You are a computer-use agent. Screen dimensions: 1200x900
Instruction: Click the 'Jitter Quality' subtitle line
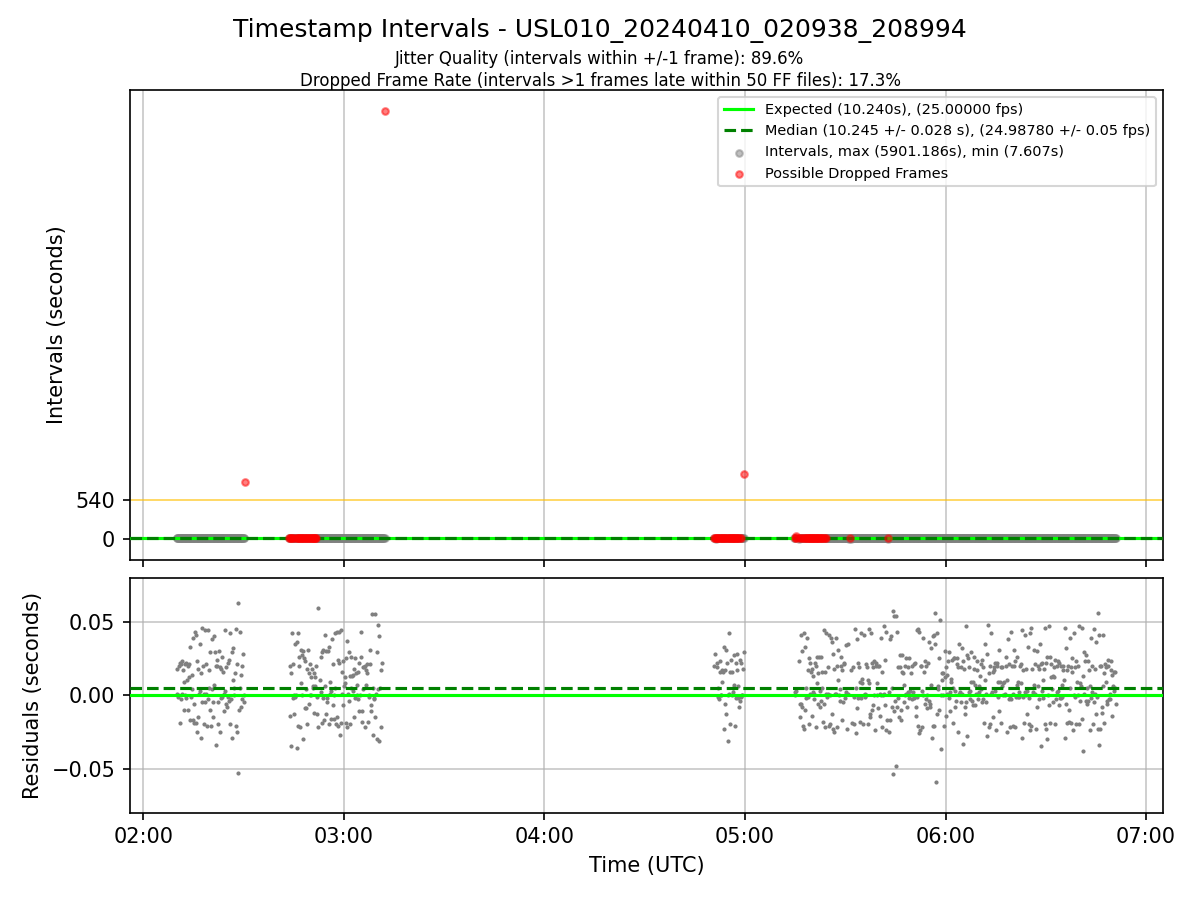point(599,58)
